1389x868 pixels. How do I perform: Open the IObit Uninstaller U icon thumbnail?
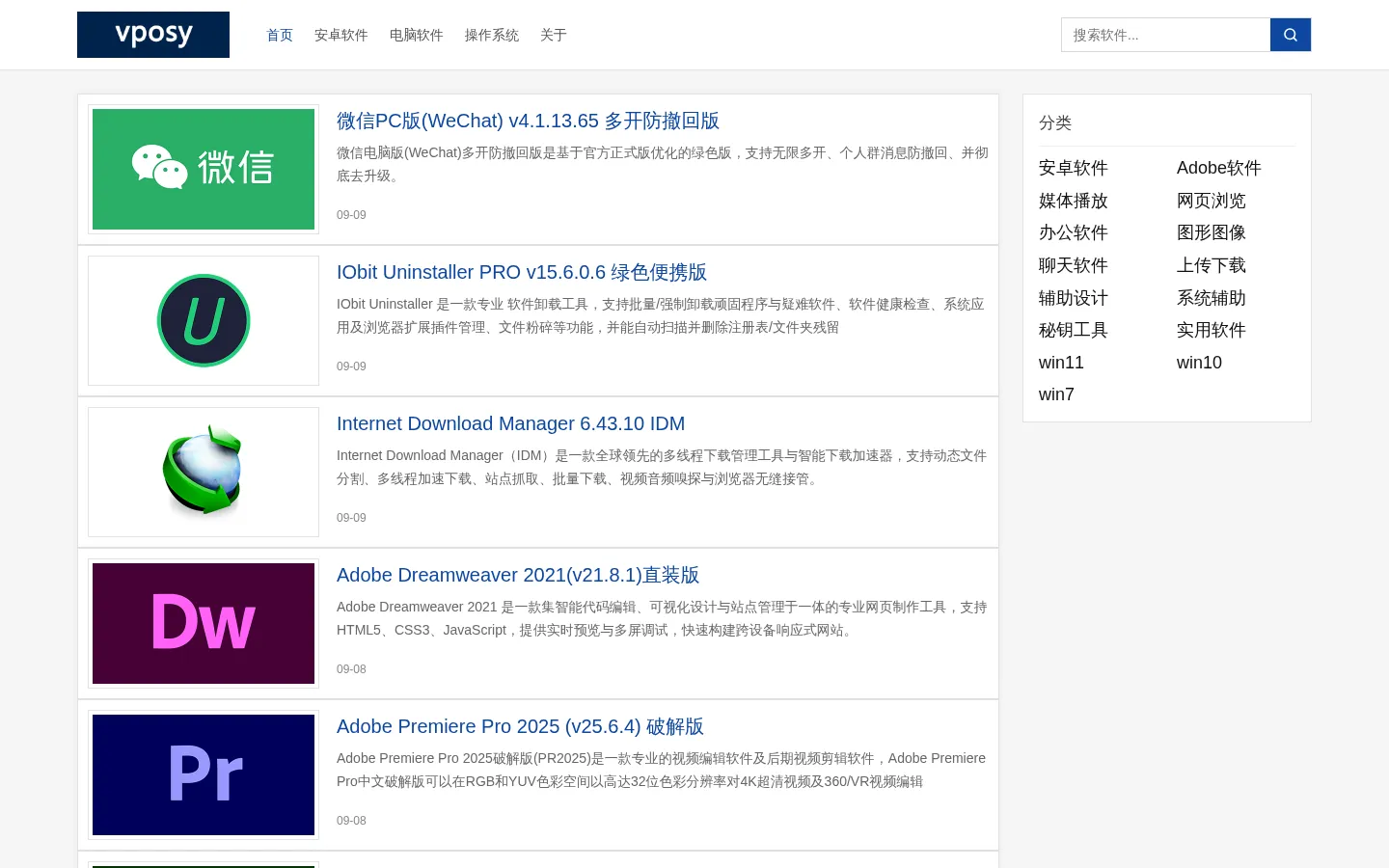point(204,320)
